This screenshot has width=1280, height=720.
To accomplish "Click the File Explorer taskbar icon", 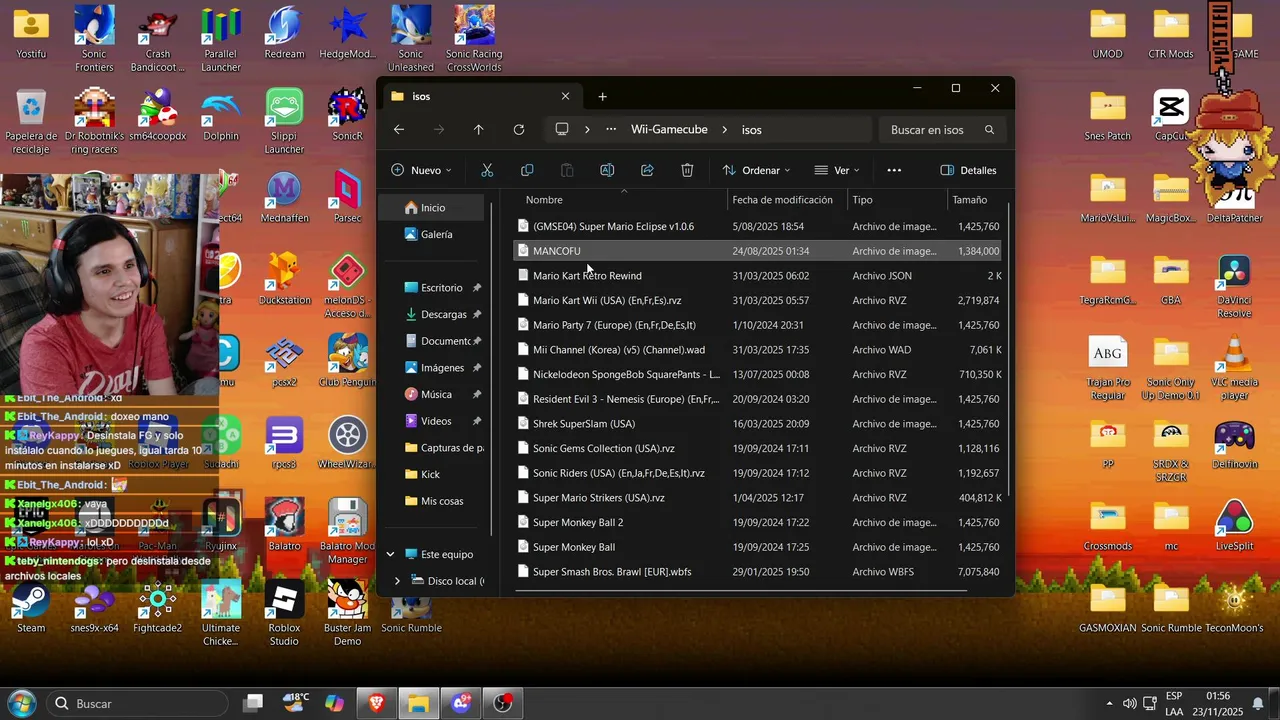I will pos(418,704).
